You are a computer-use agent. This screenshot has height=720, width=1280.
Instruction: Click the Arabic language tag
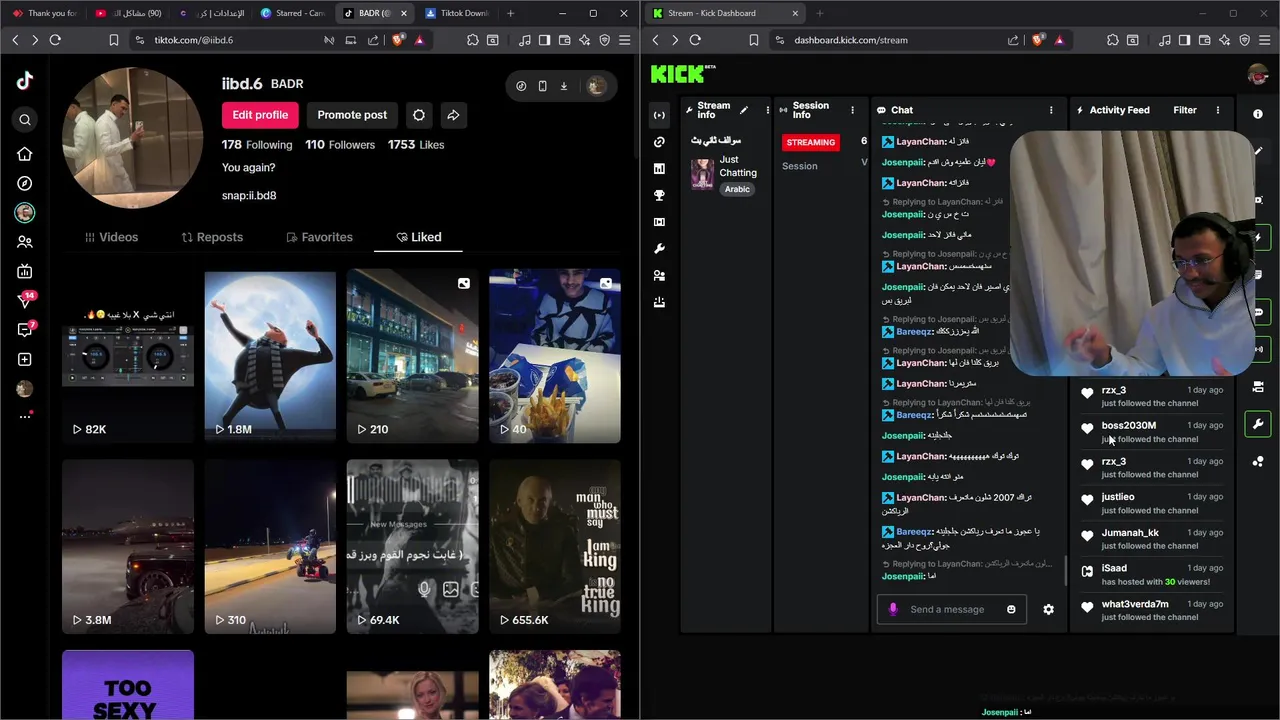[737, 189]
